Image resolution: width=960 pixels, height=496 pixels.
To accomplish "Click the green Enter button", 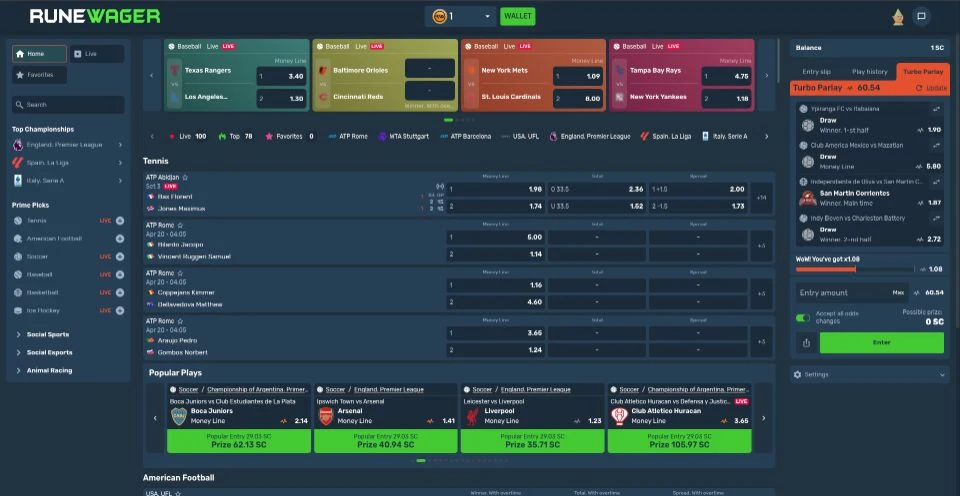I will (x=882, y=343).
